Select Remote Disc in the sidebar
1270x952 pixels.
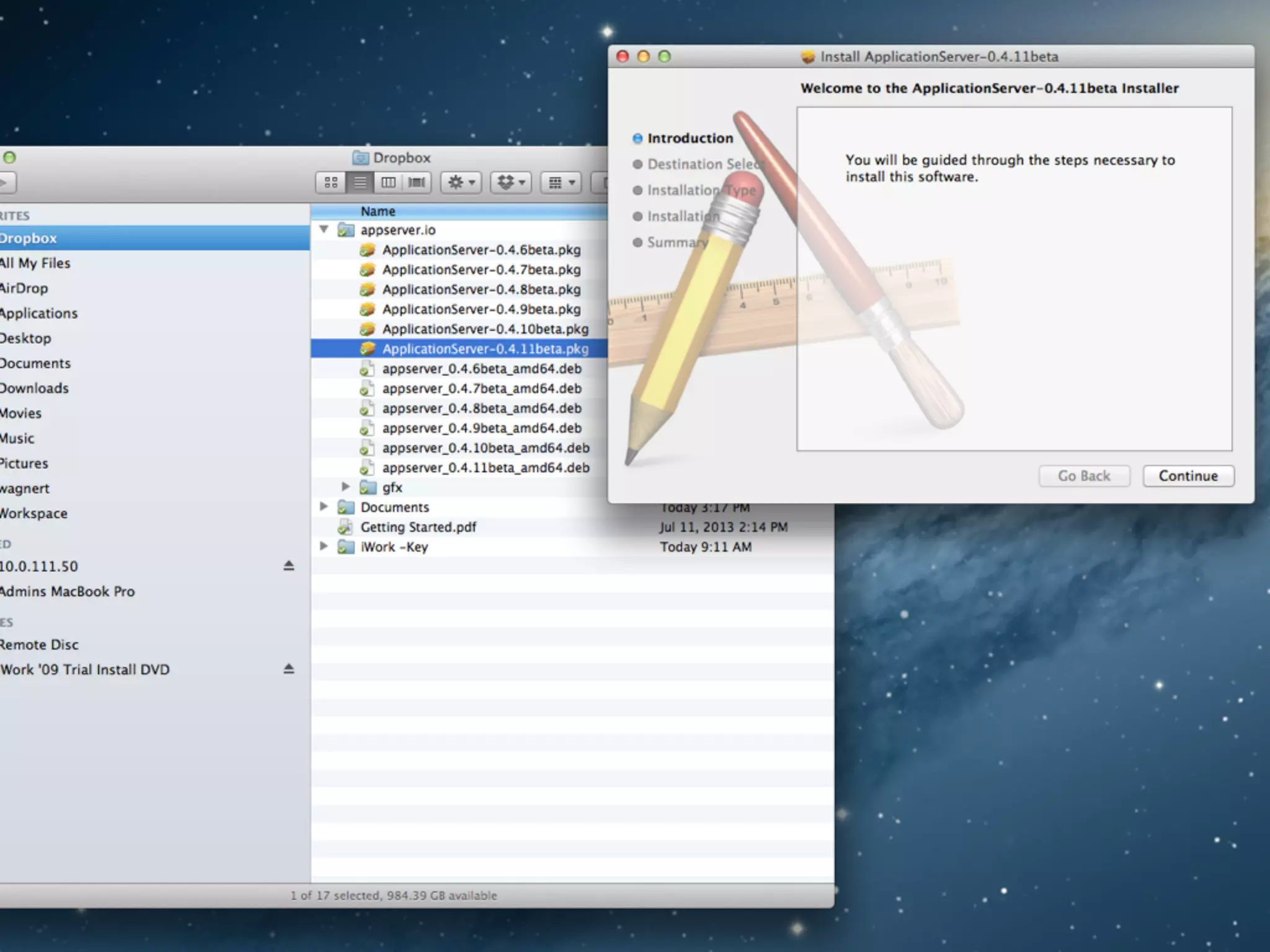point(154,645)
